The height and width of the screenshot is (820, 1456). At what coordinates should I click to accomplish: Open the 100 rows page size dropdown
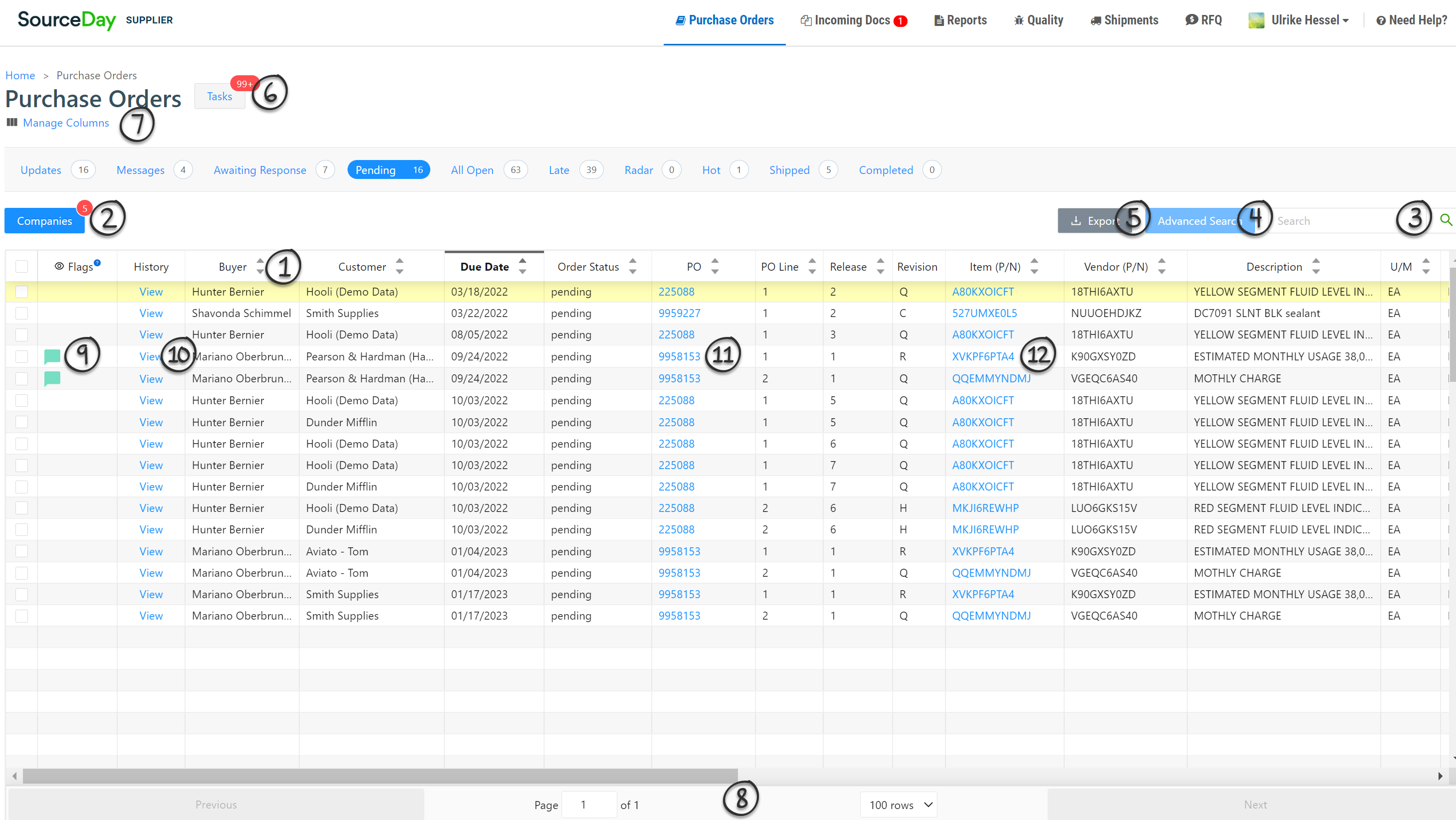[x=899, y=805]
